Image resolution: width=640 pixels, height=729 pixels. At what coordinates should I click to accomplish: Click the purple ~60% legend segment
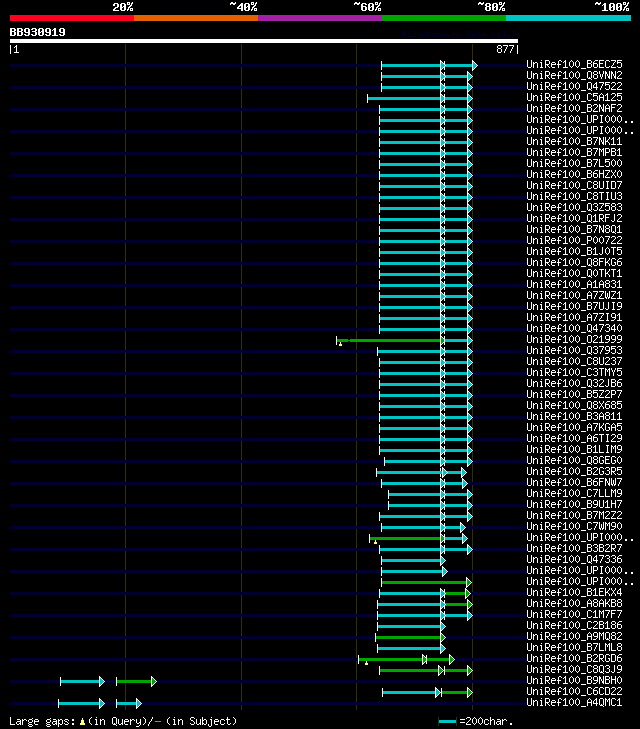coord(320,18)
